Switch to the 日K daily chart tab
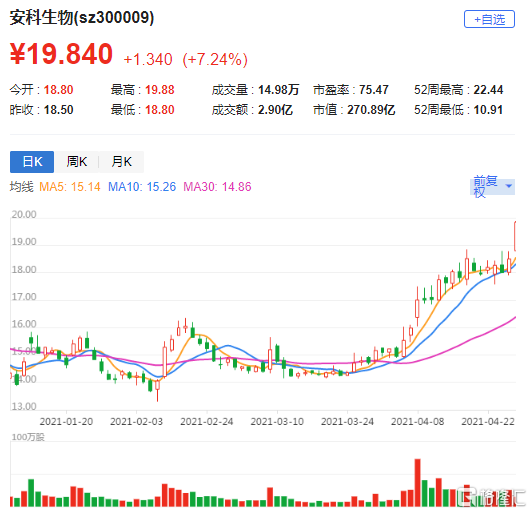 pyautogui.click(x=32, y=162)
